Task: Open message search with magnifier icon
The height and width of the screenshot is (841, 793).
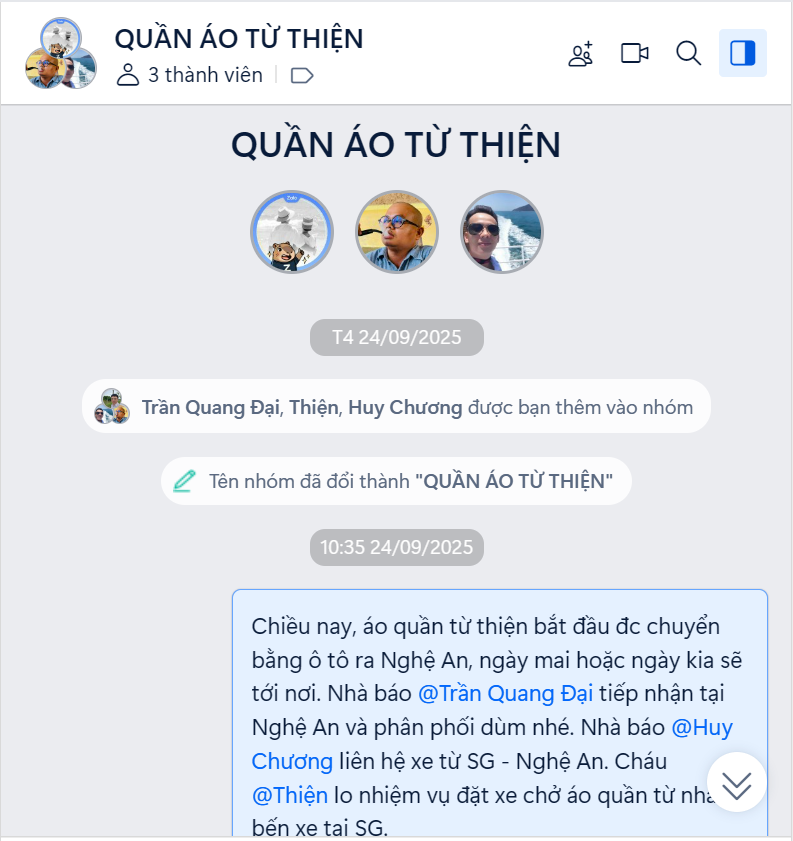Action: (x=688, y=53)
